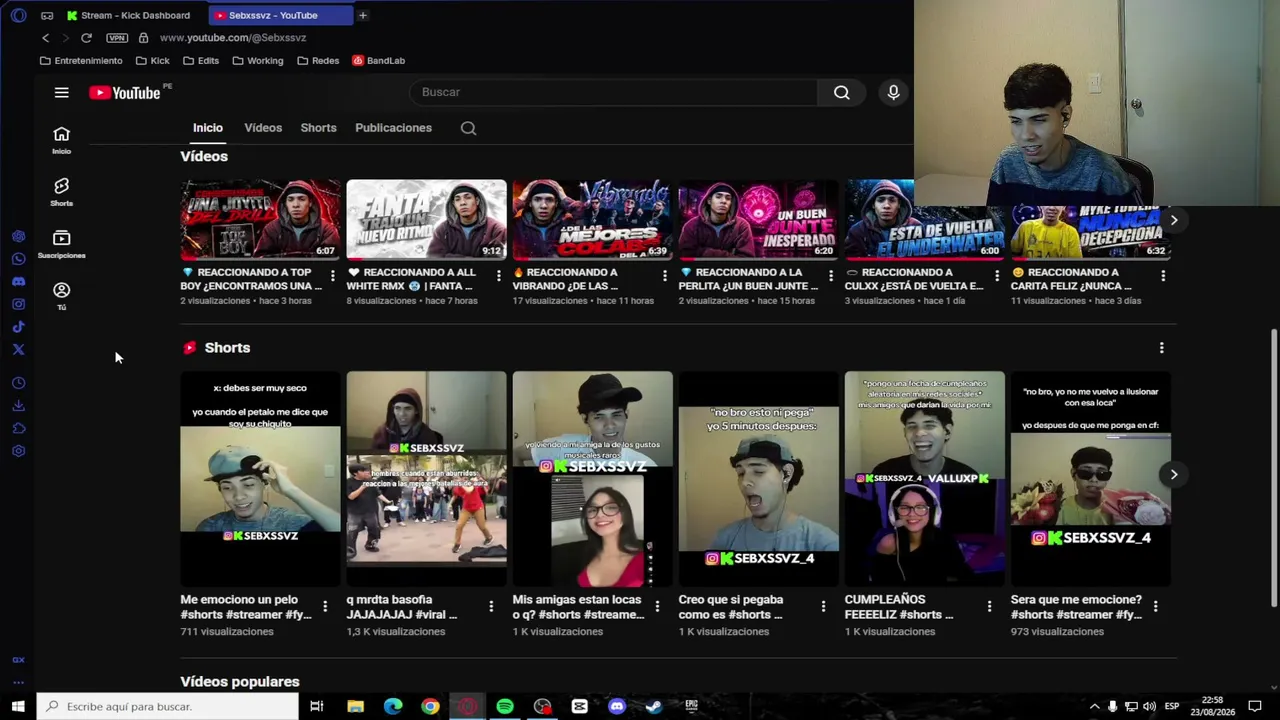The image size is (1280, 720).
Task: Open TikTok in Opera sidebar
Action: pos(18,327)
